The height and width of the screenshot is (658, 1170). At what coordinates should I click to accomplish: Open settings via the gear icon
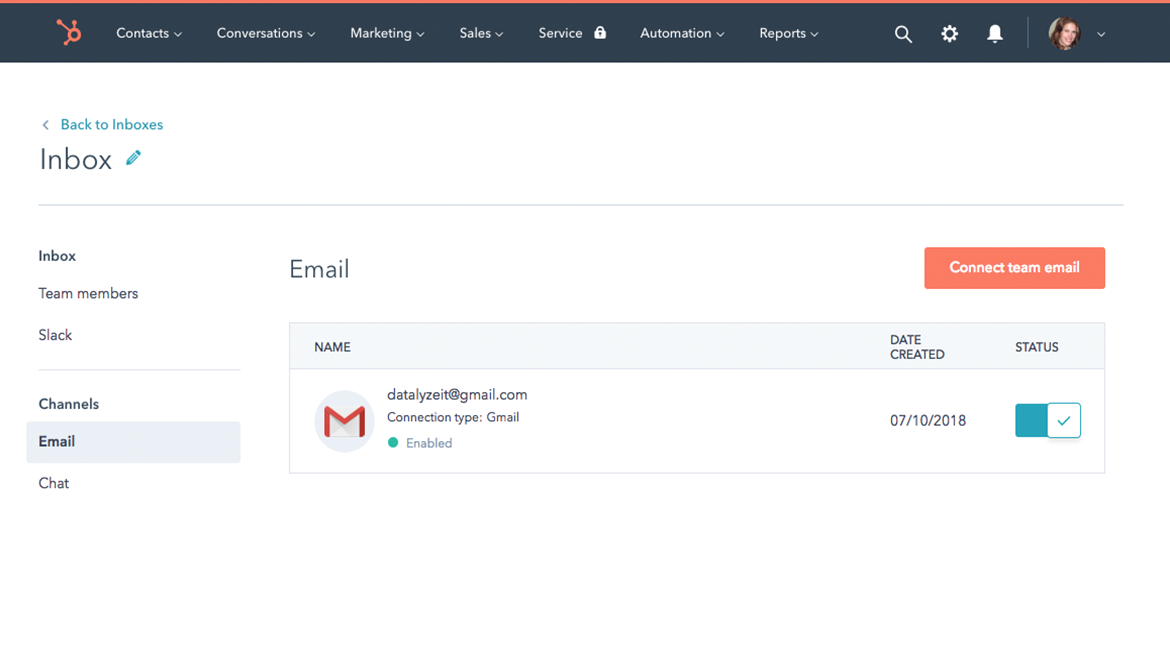pyautogui.click(x=949, y=34)
